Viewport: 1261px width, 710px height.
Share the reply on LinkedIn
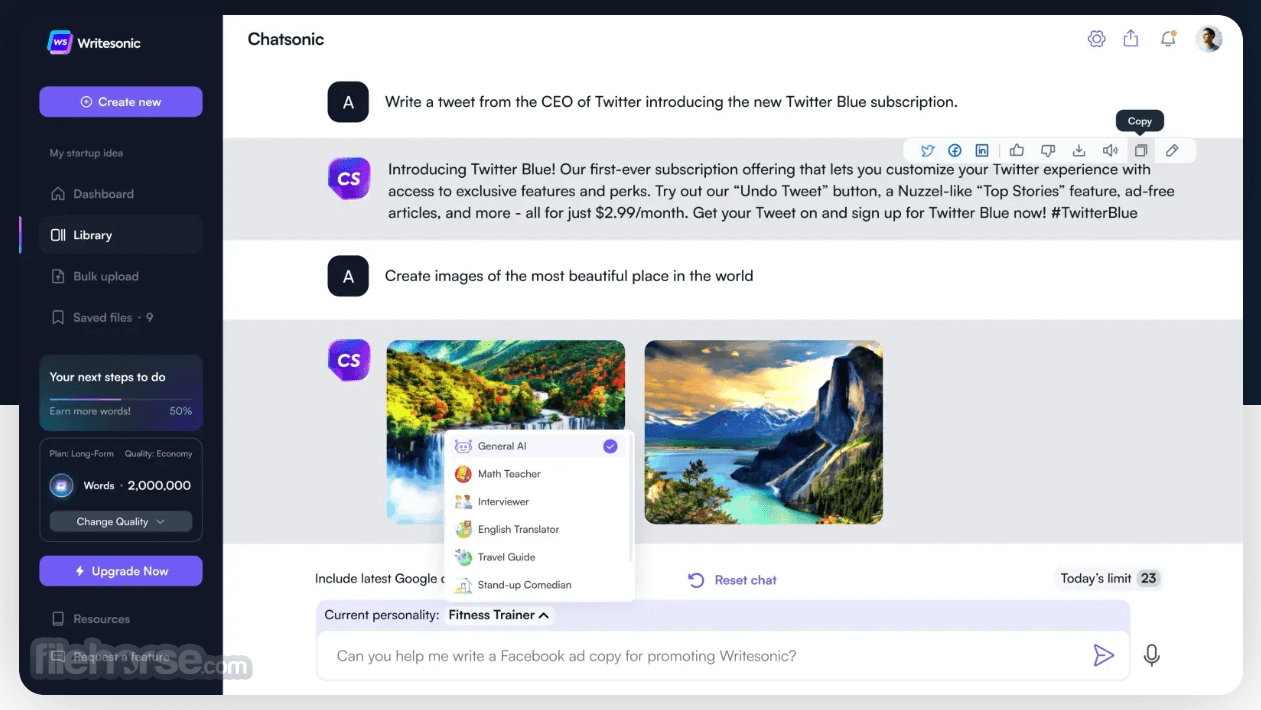982,151
